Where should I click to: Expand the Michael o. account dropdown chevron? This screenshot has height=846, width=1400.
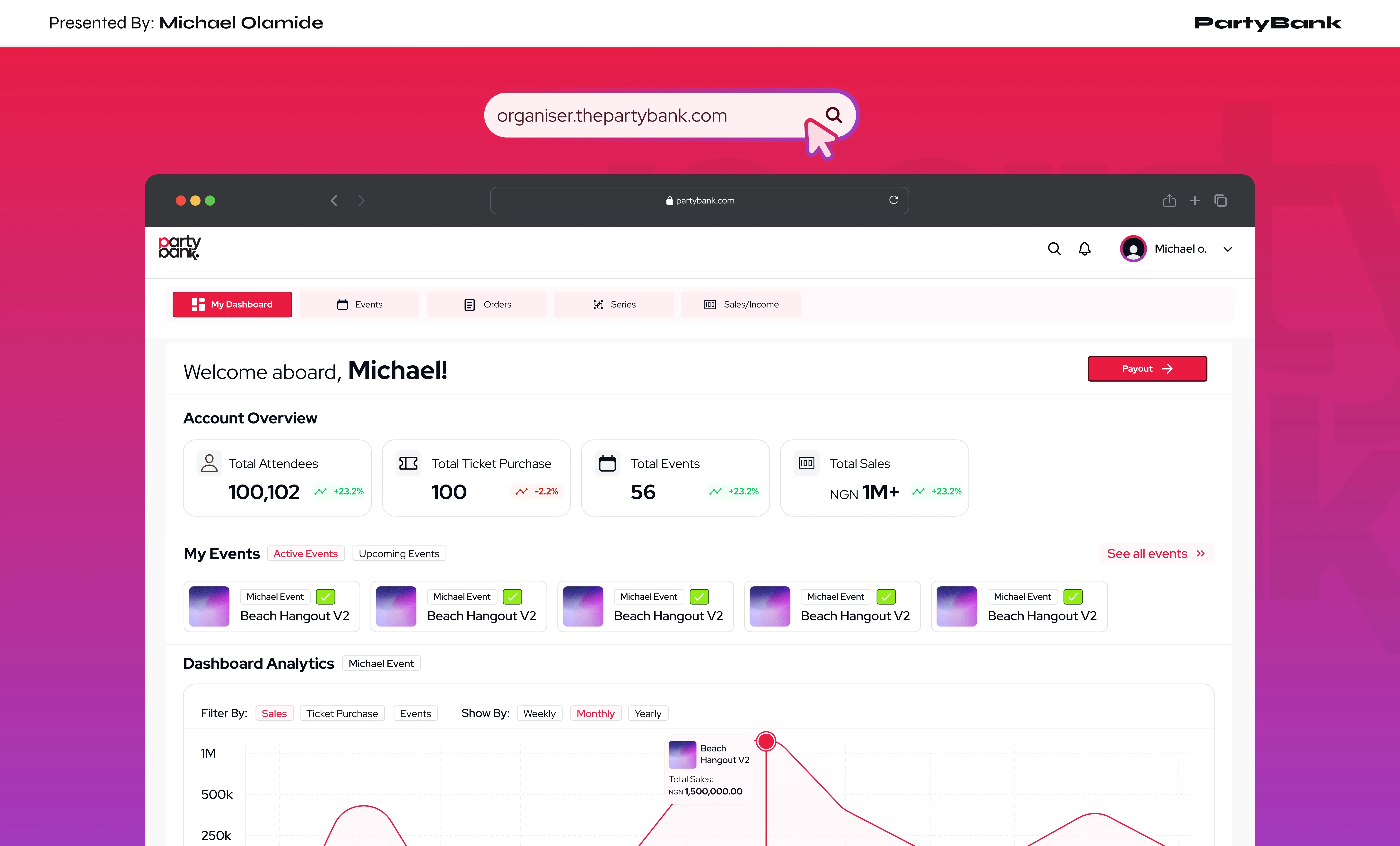click(1228, 249)
